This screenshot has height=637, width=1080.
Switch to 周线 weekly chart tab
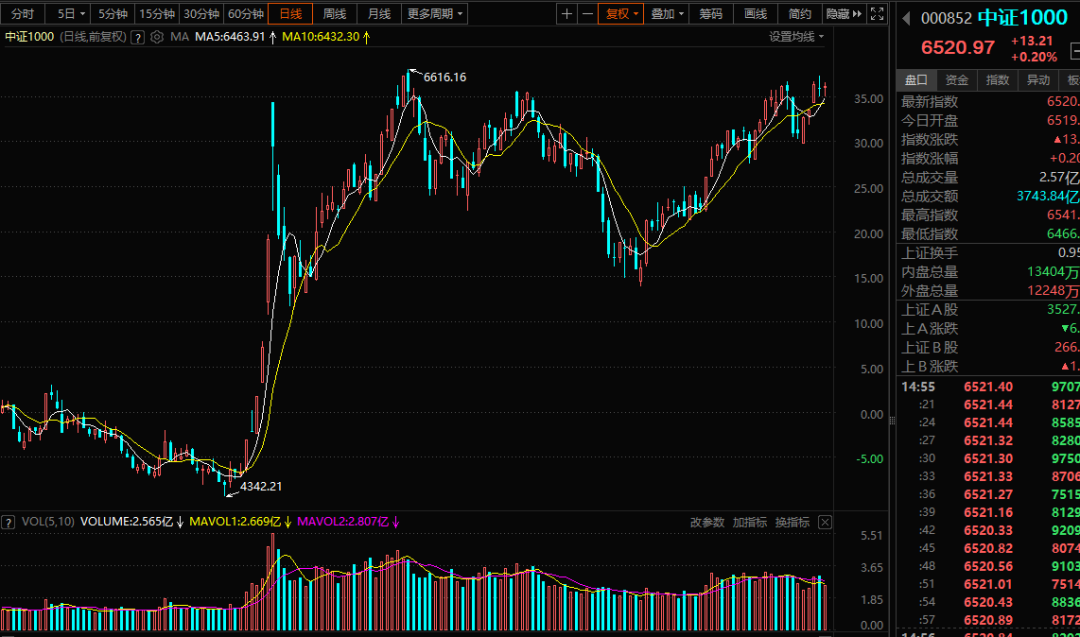click(x=335, y=14)
